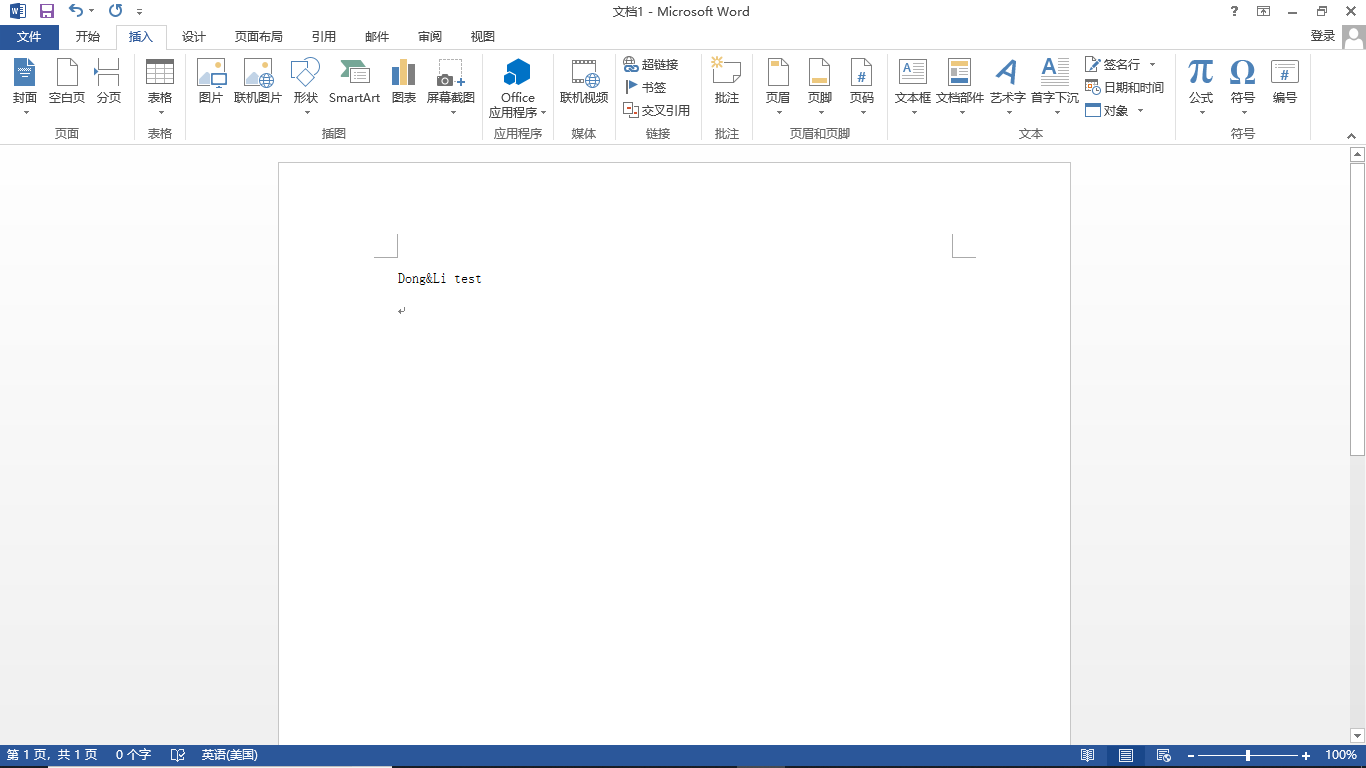Image resolution: width=1366 pixels, height=768 pixels.
Task: Customize the Quick Access Toolbar dropdown
Action: [x=139, y=12]
